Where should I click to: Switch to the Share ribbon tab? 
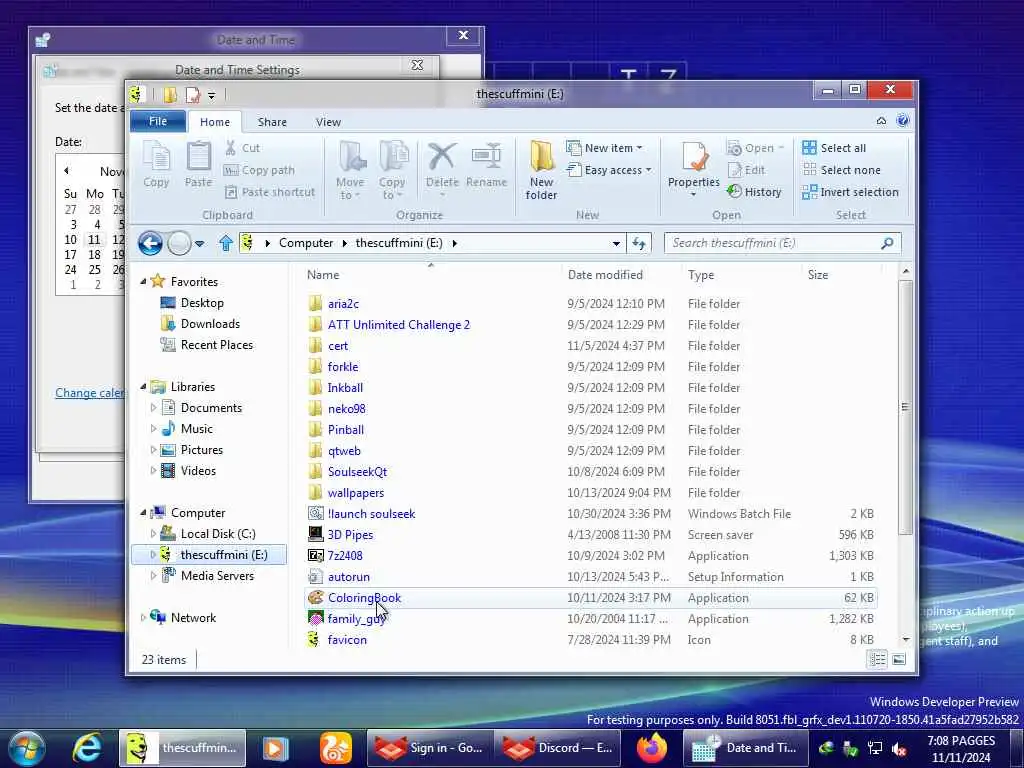[x=272, y=122]
